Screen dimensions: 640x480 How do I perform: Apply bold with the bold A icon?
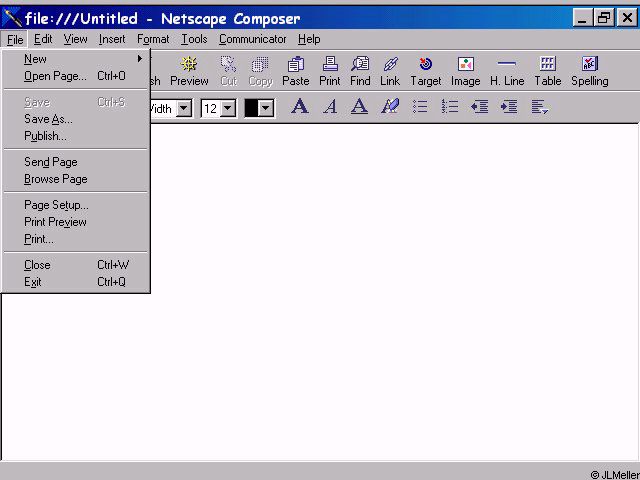click(x=300, y=107)
